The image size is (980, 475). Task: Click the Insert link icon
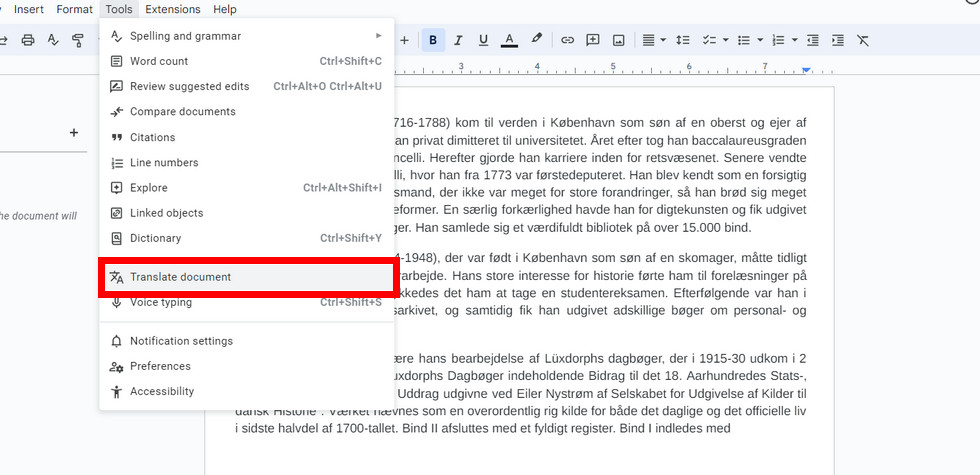pyautogui.click(x=567, y=41)
